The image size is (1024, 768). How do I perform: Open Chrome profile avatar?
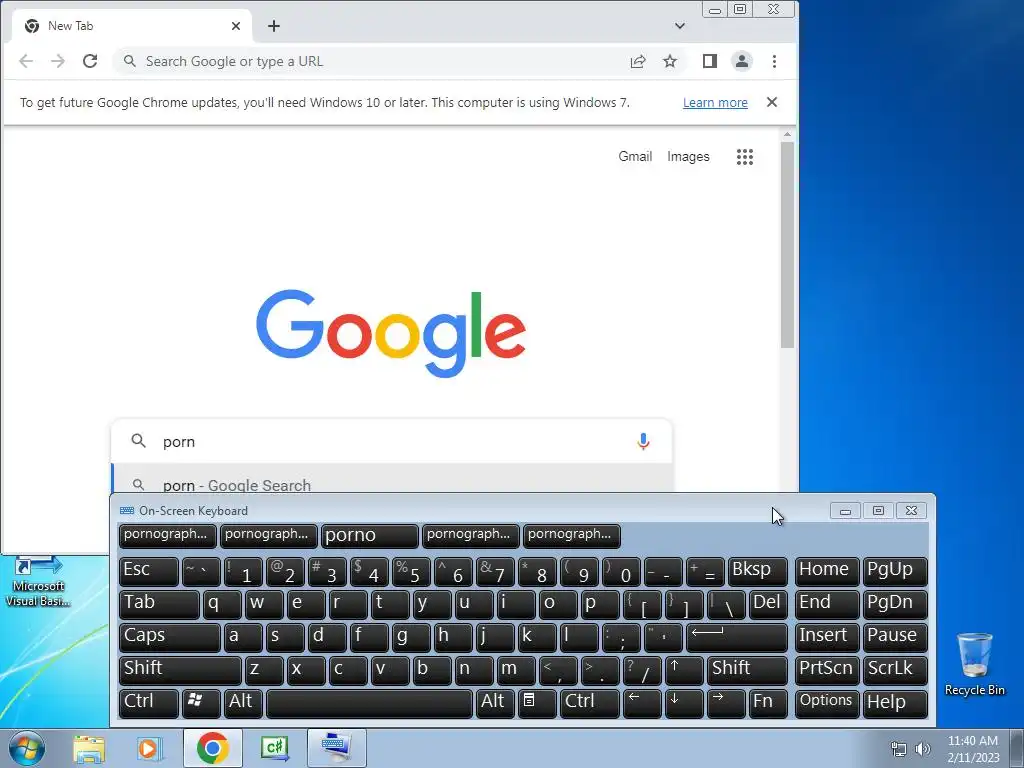[x=742, y=61]
